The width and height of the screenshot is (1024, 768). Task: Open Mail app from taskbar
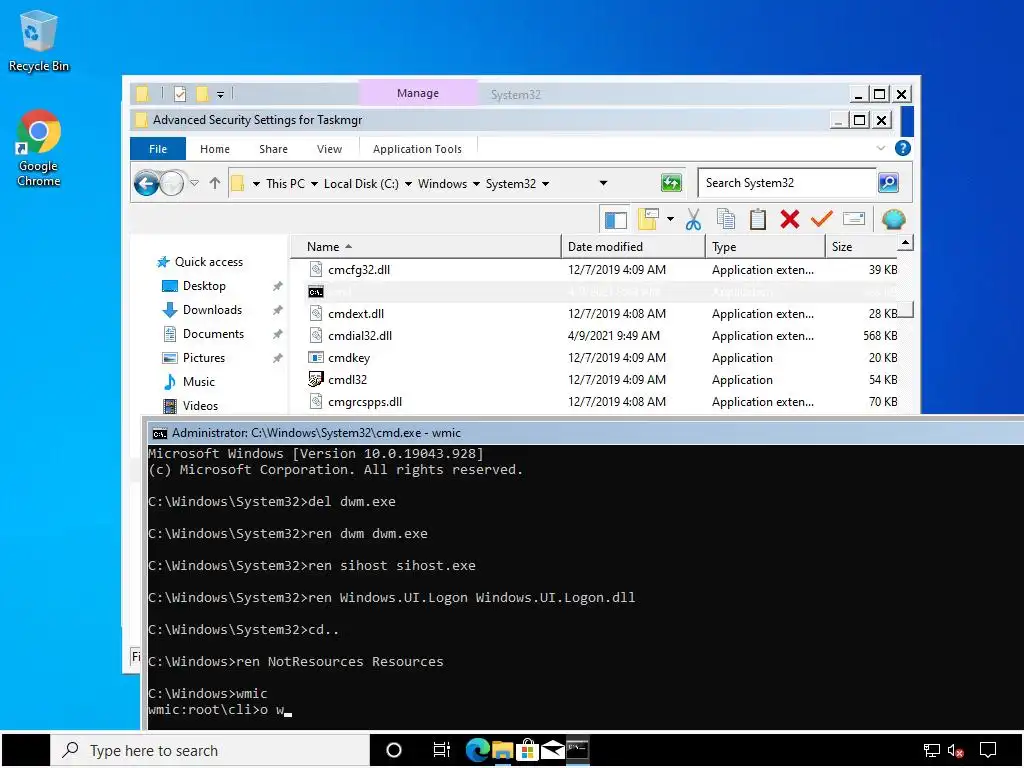pos(552,750)
